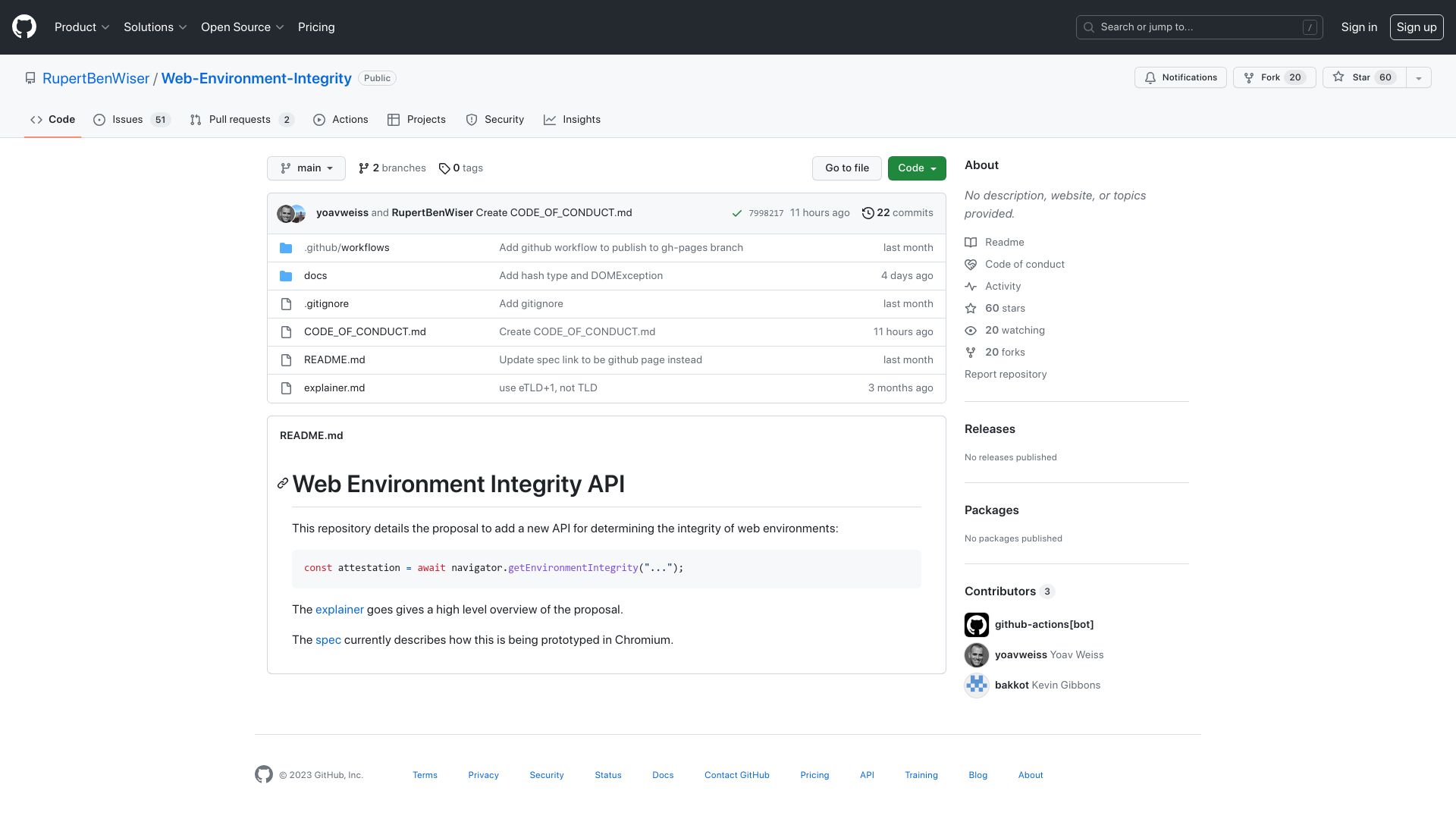Expand the Solutions menu

click(155, 27)
